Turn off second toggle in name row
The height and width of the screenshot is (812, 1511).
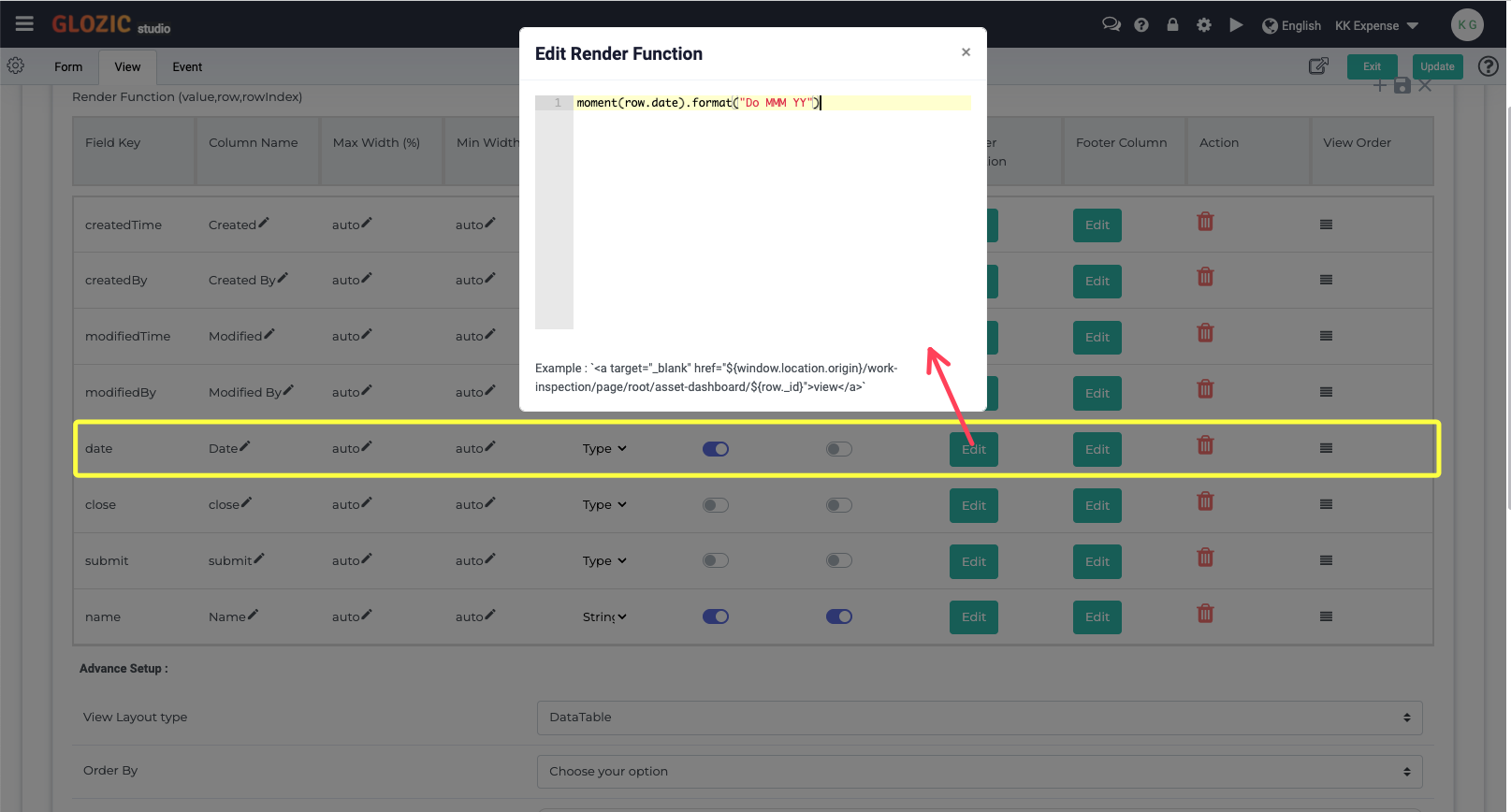pyautogui.click(x=839, y=616)
